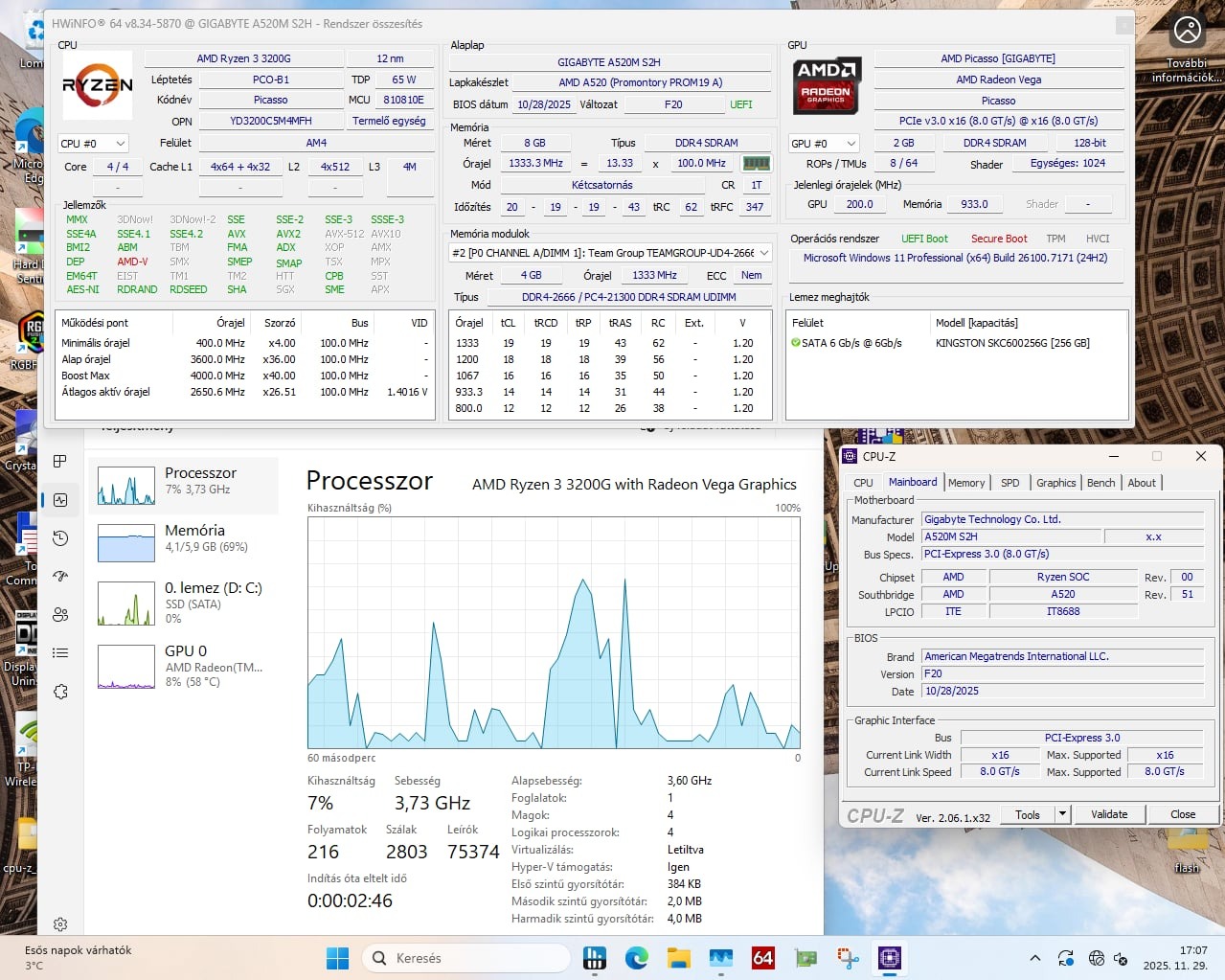Click Secure Boot status label

[998, 239]
